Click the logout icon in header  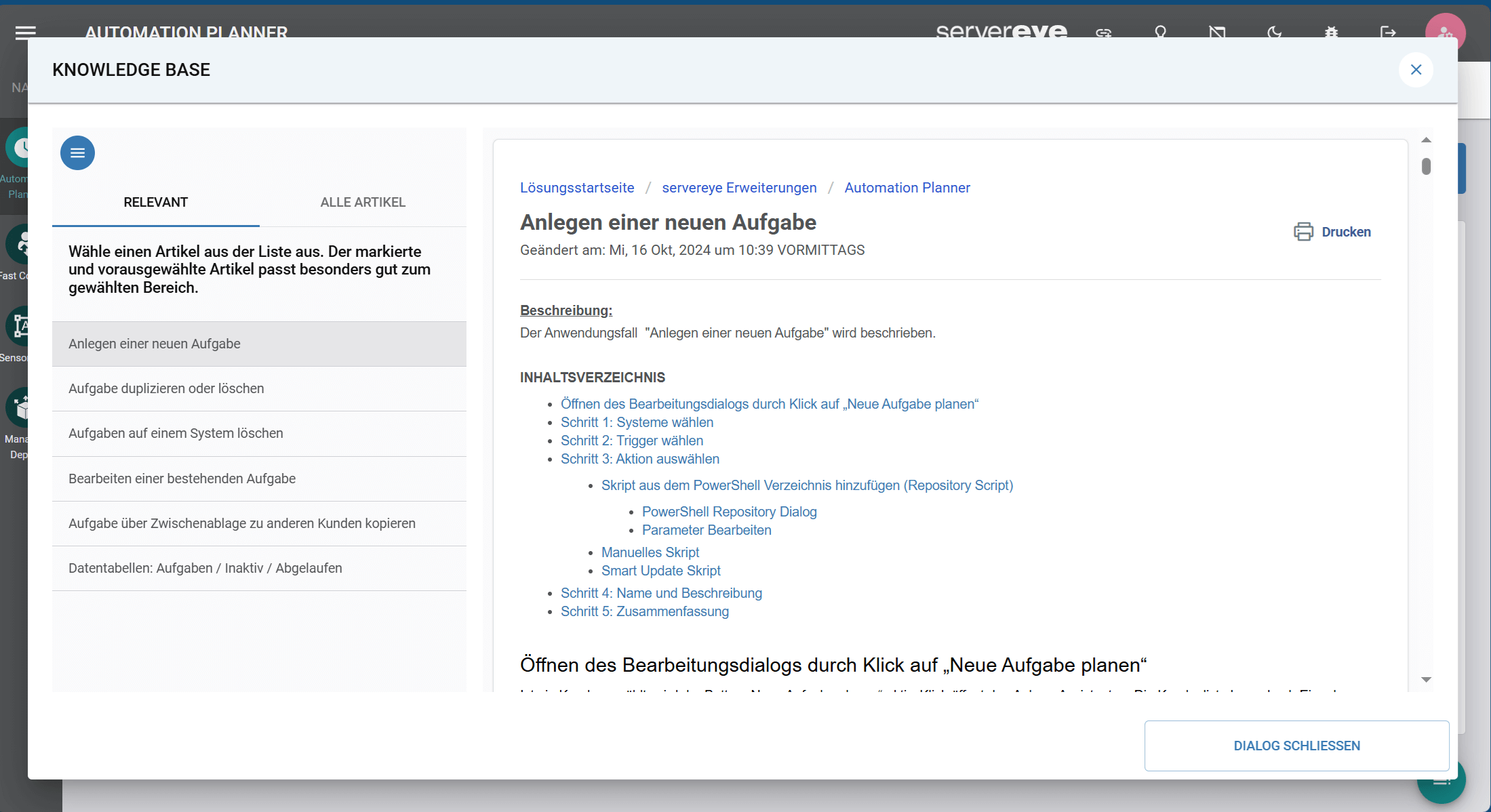tap(1387, 32)
